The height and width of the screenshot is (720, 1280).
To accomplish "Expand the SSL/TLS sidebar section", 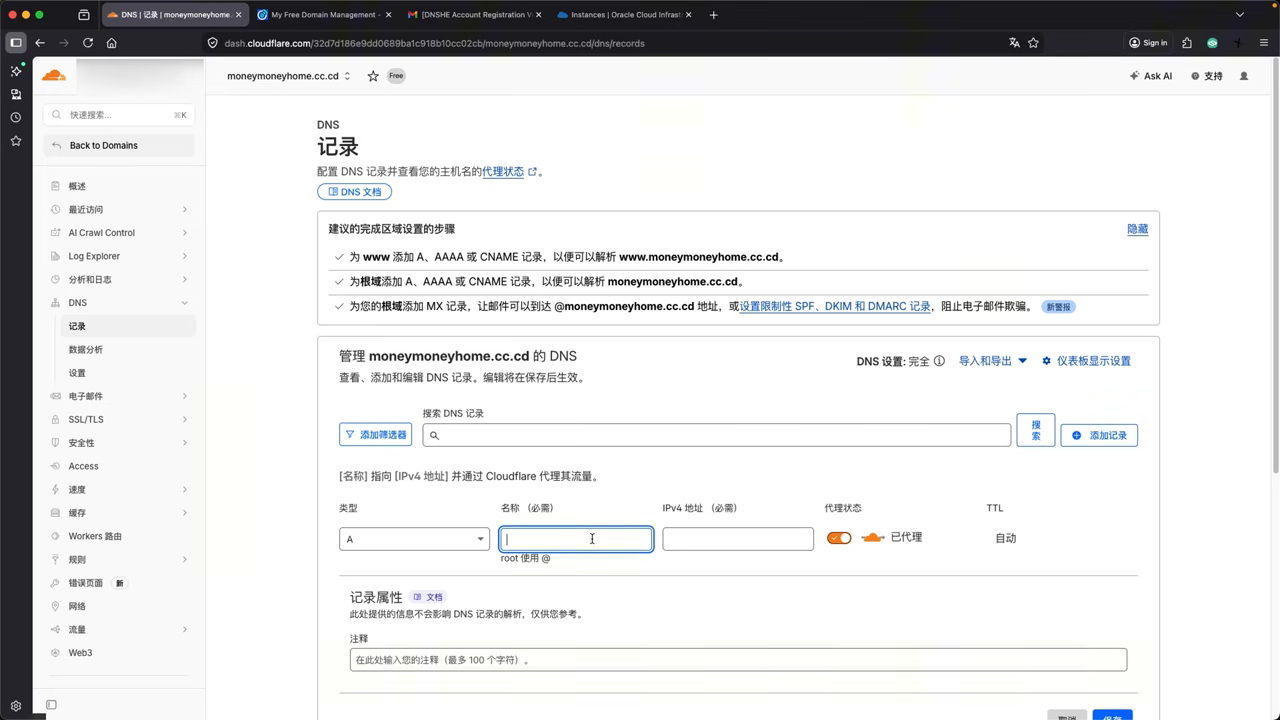I will [120, 419].
